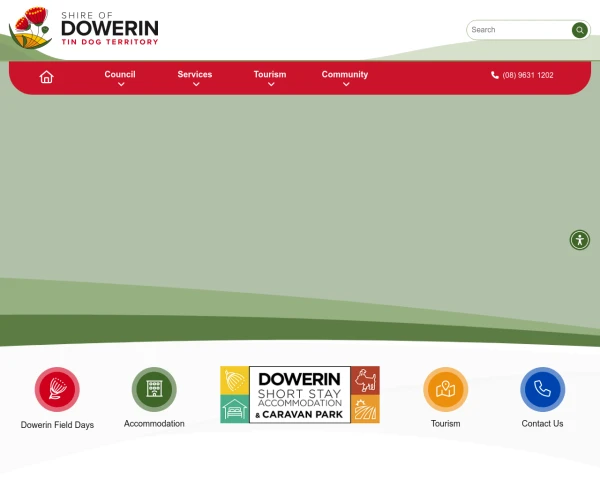The width and height of the screenshot is (600, 480).
Task: Expand the chevron under Services
Action: coord(196,84)
